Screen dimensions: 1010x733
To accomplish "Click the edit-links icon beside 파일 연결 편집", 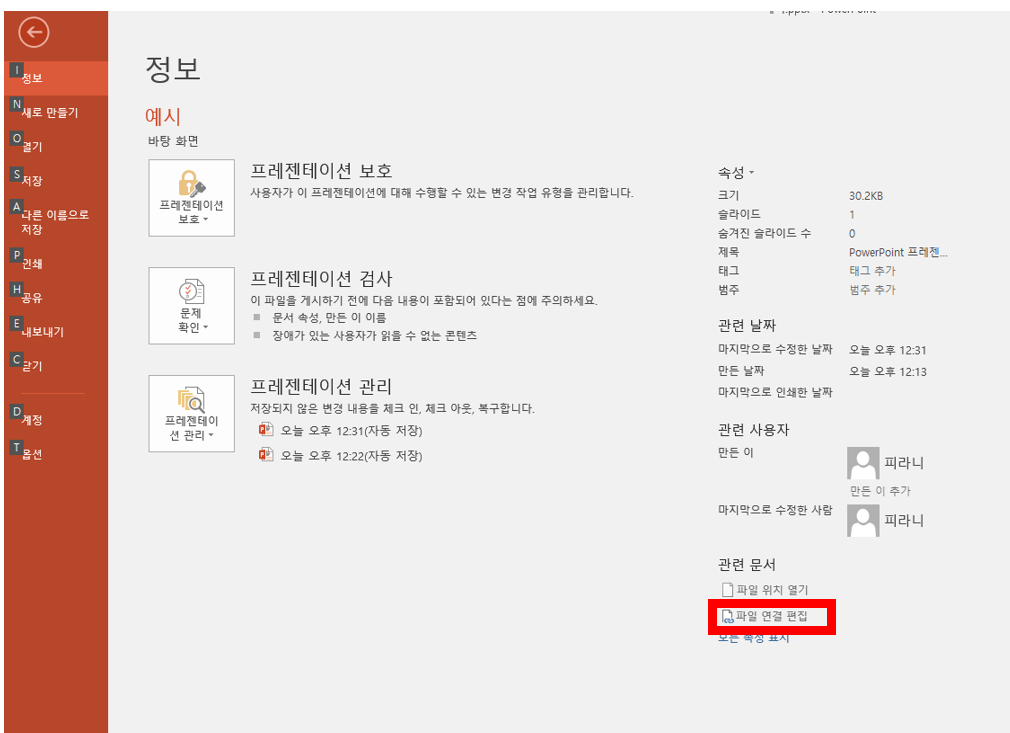I will 728,617.
